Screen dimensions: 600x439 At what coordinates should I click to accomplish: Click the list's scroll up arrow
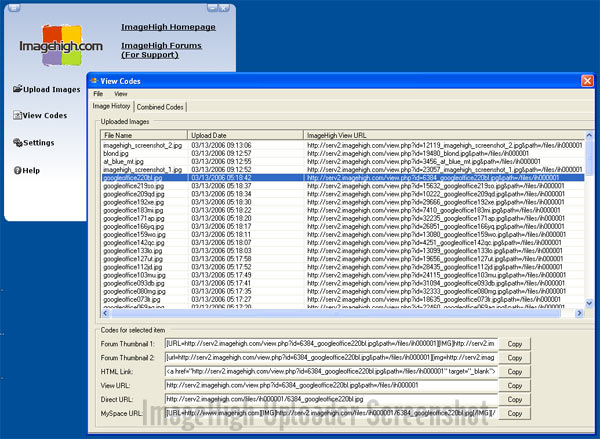pos(589,135)
